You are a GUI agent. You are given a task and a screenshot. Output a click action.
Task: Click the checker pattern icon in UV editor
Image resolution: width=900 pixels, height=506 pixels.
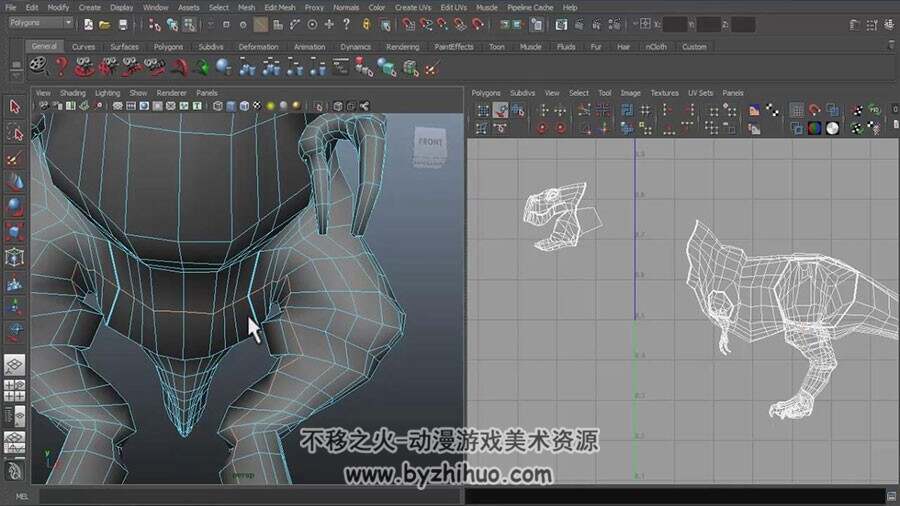pos(773,109)
